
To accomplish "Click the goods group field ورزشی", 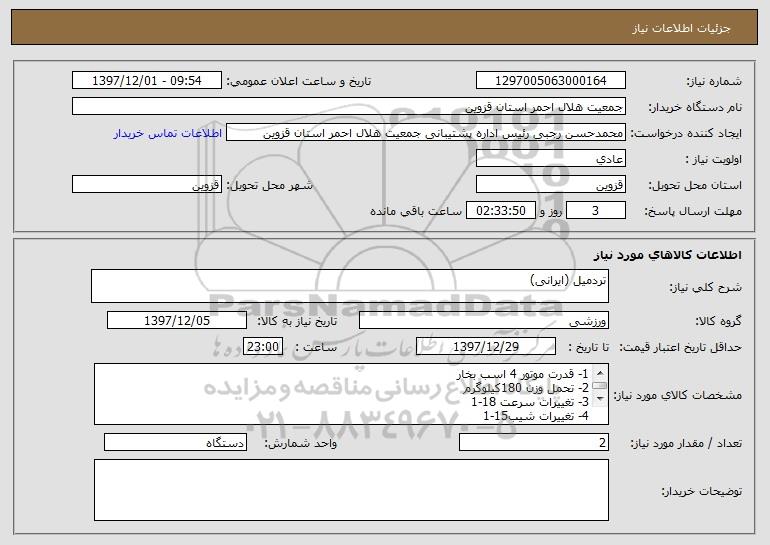I will 484,321.
